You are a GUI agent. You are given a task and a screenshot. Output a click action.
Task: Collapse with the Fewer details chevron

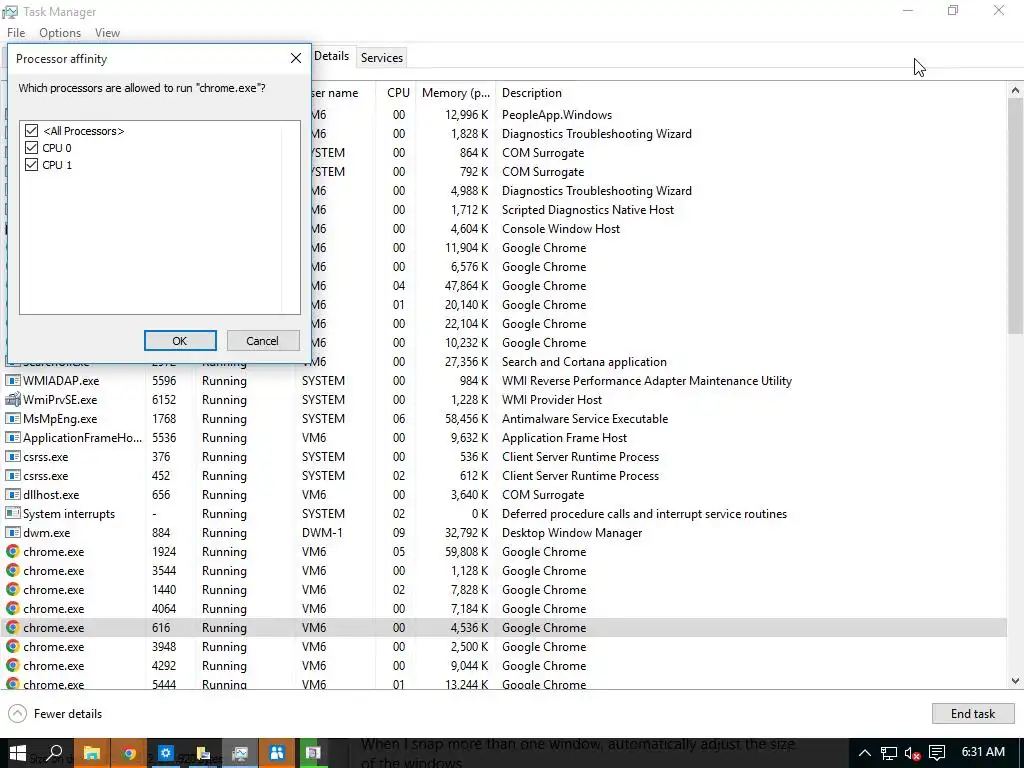coord(18,713)
